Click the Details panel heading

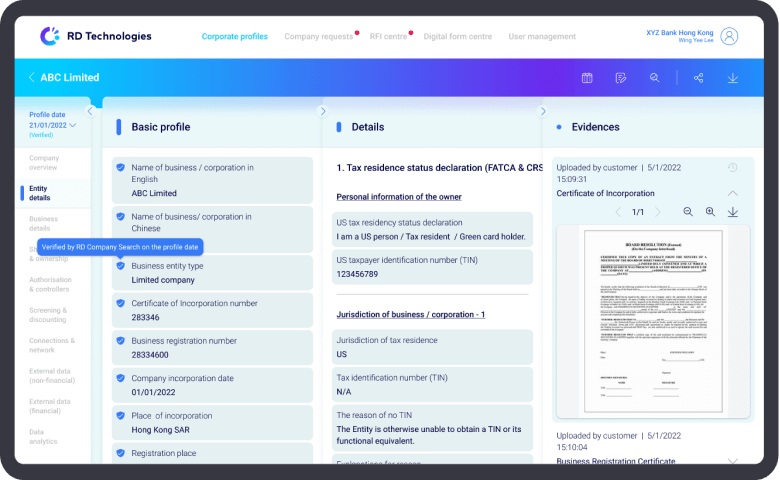(368, 127)
